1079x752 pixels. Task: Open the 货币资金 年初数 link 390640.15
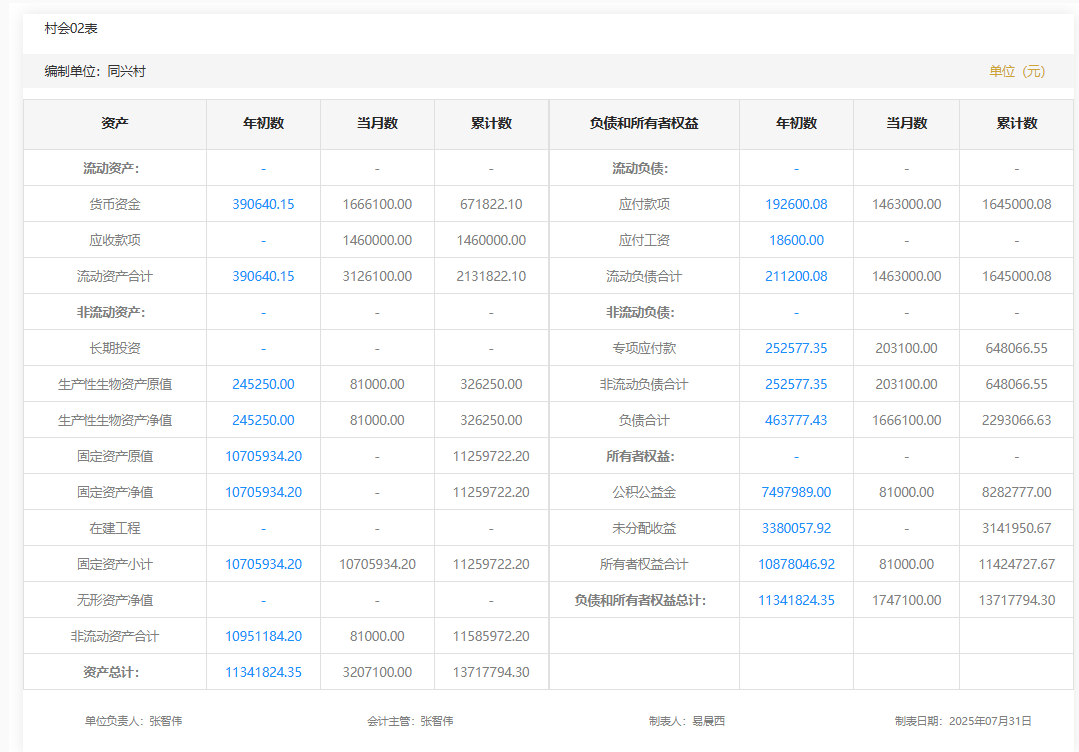point(263,204)
